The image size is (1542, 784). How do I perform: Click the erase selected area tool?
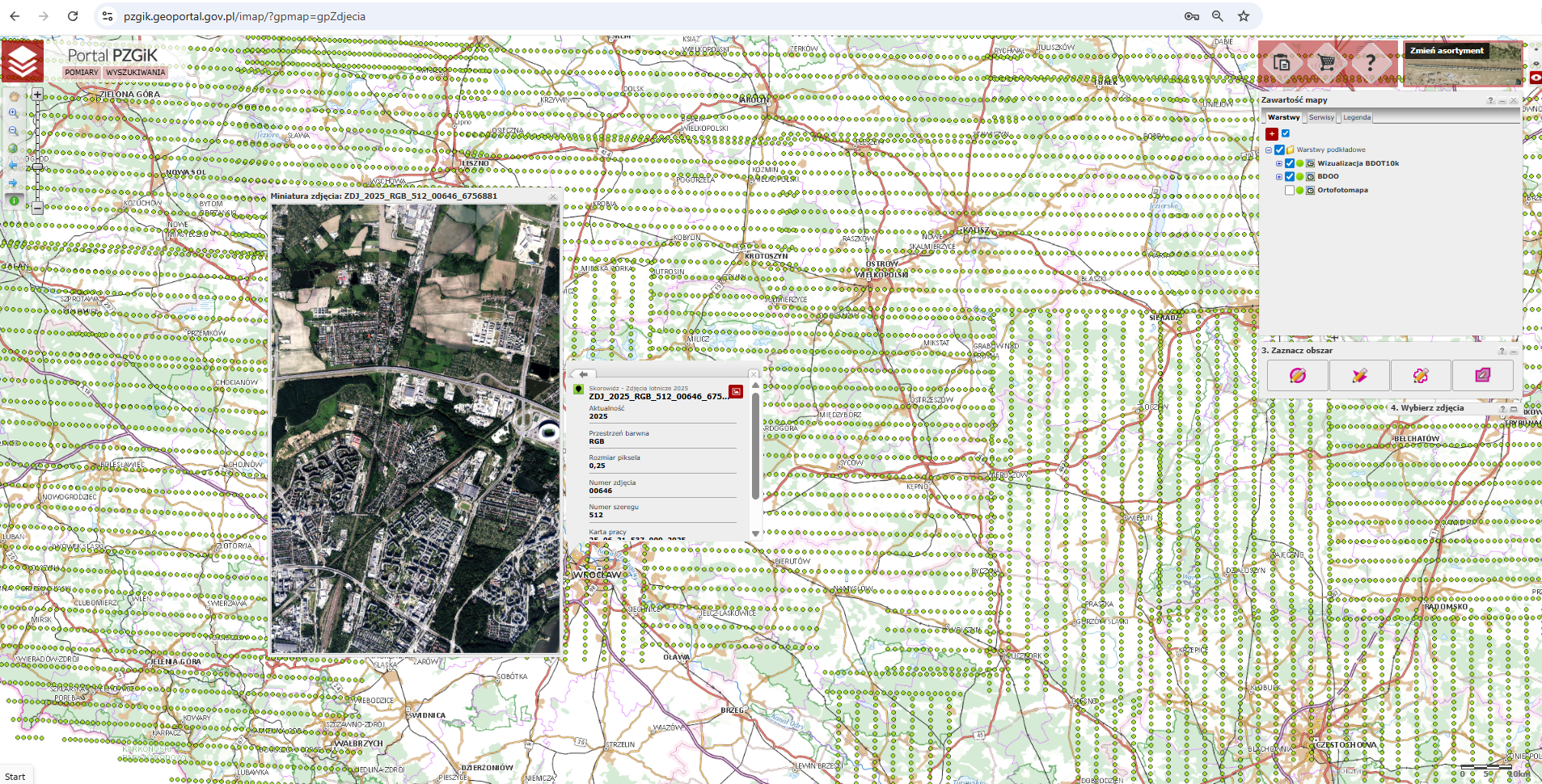tap(1482, 375)
